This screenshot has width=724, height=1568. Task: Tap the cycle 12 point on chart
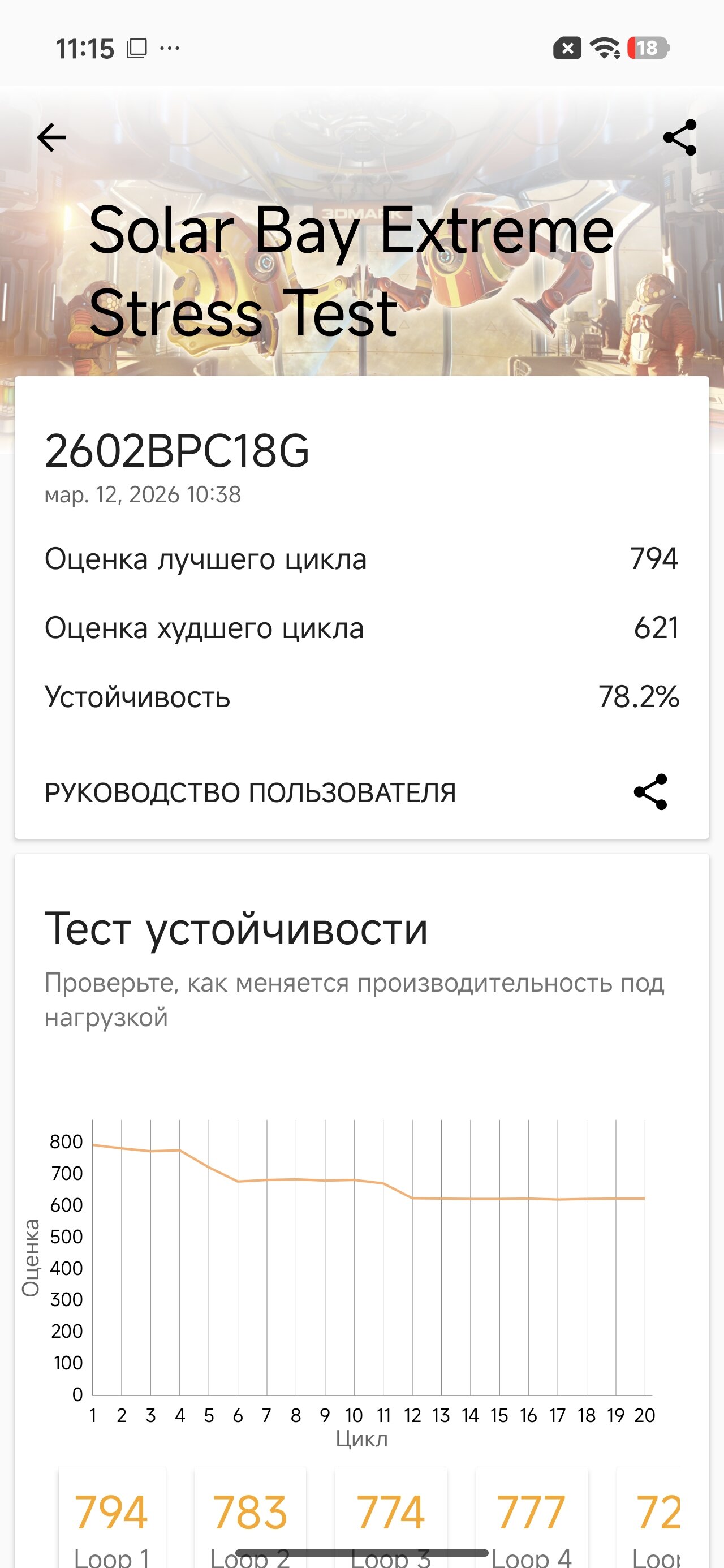click(x=412, y=1198)
